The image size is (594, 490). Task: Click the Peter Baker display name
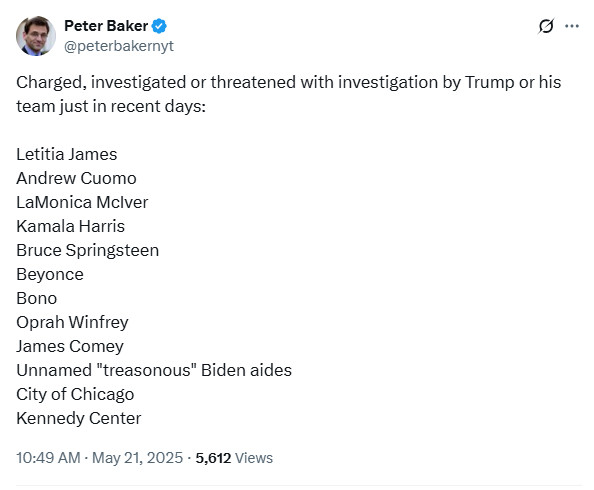(x=106, y=26)
